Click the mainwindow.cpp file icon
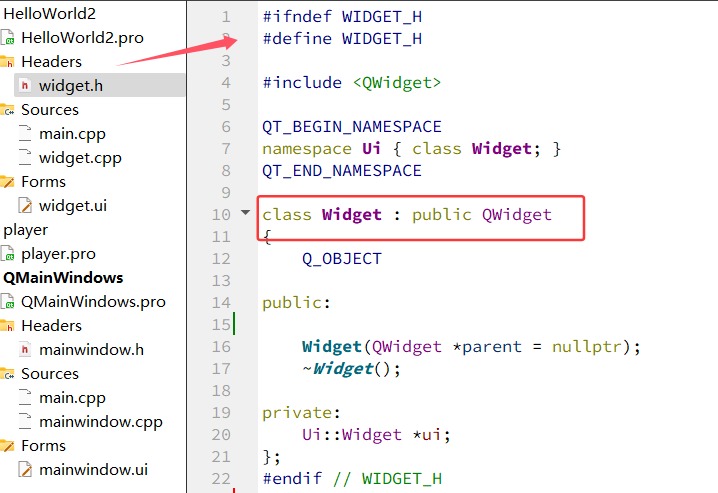 pos(25,422)
